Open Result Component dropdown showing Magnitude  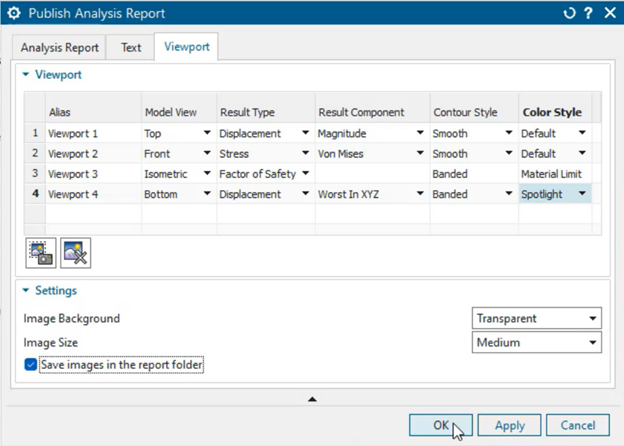[x=420, y=133]
